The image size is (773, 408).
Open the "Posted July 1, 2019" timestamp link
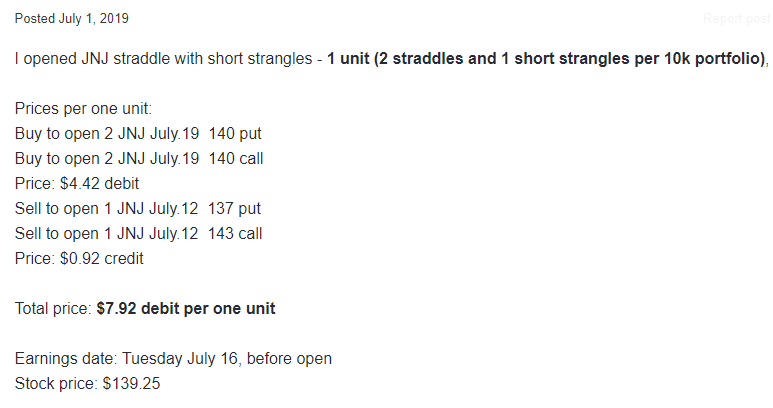(x=71, y=19)
